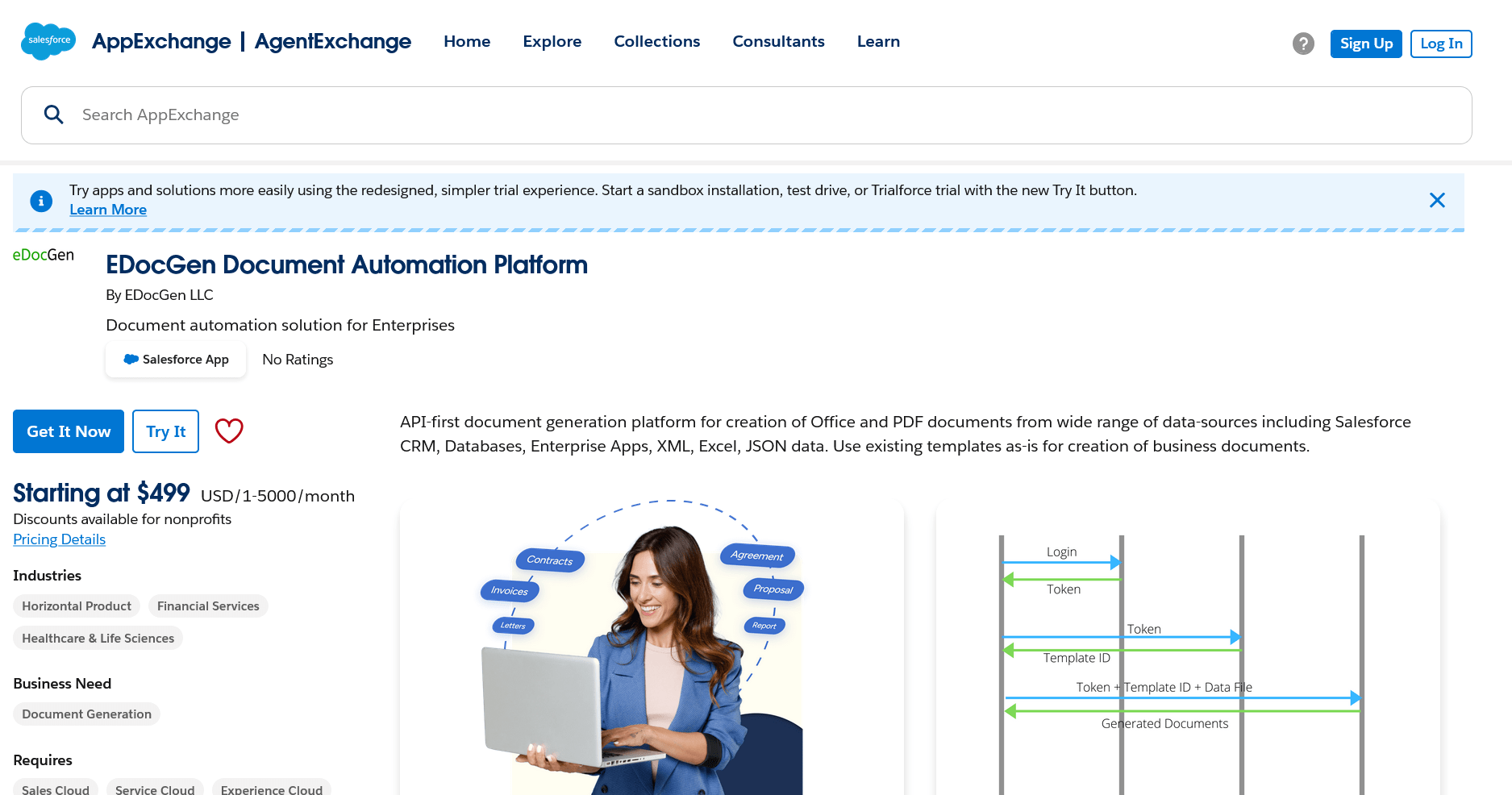Open the help question-mark icon
Screen dimensions: 1512x795
pyautogui.click(x=1303, y=44)
